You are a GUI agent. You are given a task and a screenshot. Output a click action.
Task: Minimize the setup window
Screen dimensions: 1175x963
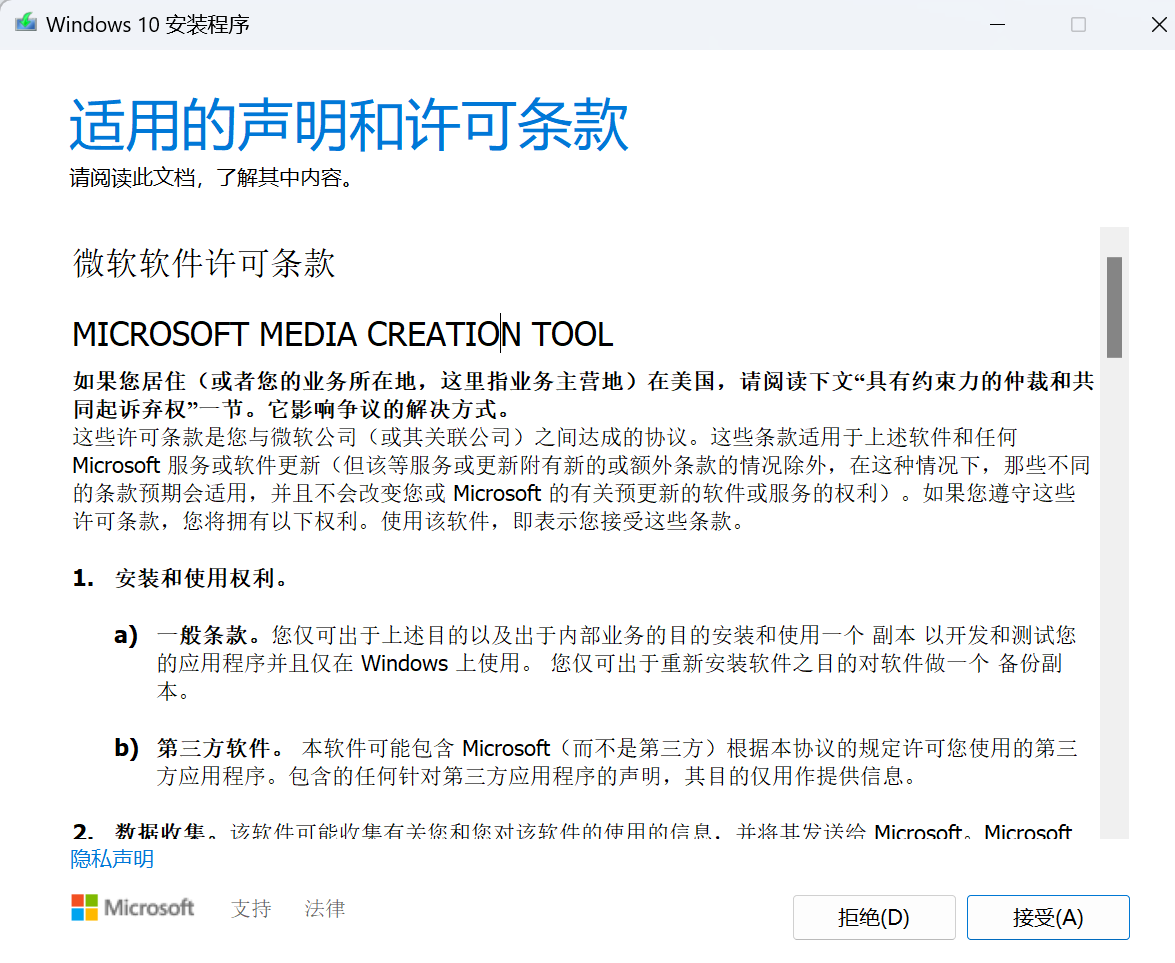[997, 25]
